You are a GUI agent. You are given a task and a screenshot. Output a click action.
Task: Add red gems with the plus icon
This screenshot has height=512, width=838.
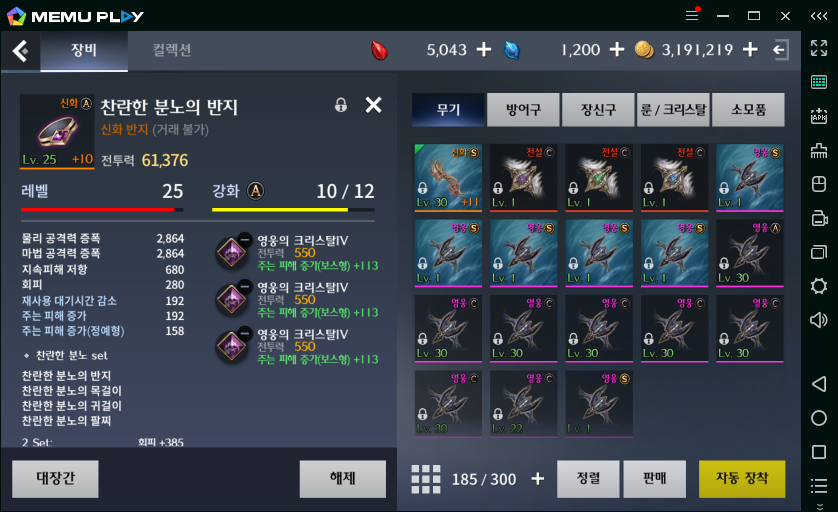pyautogui.click(x=484, y=50)
